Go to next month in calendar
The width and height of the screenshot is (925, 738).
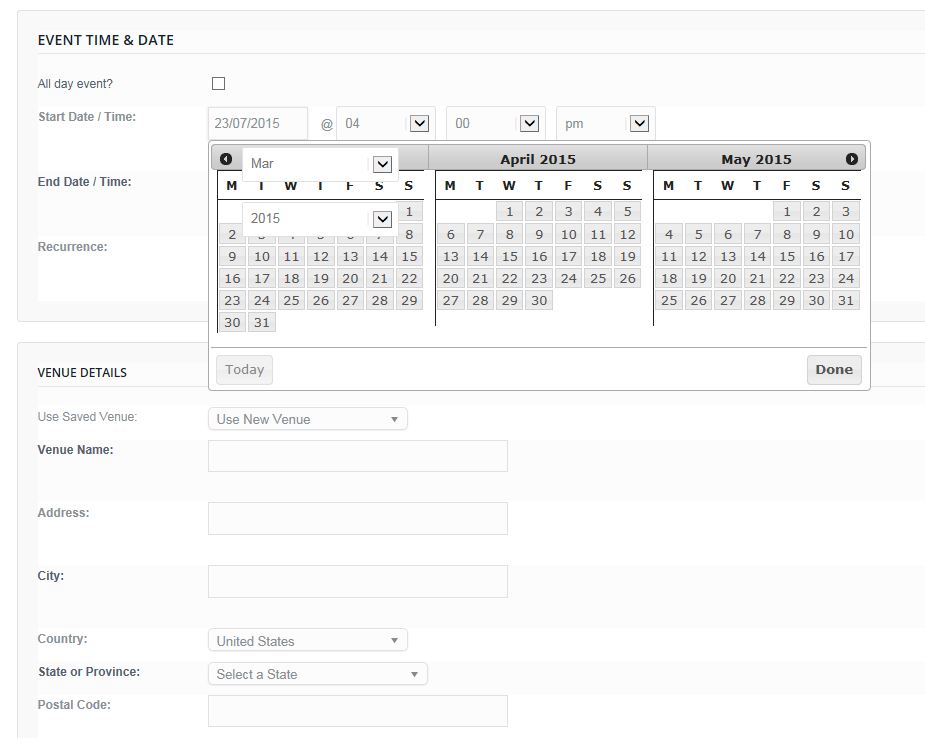click(851, 159)
